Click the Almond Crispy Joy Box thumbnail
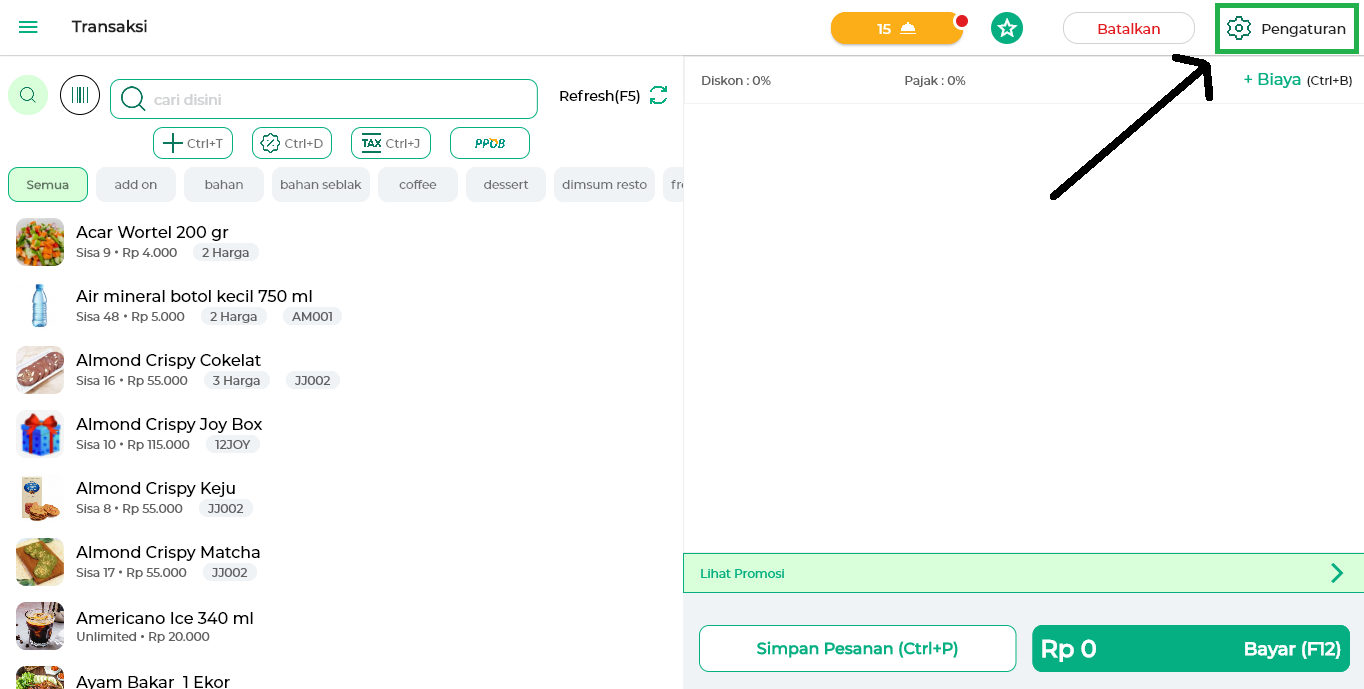 click(x=40, y=434)
